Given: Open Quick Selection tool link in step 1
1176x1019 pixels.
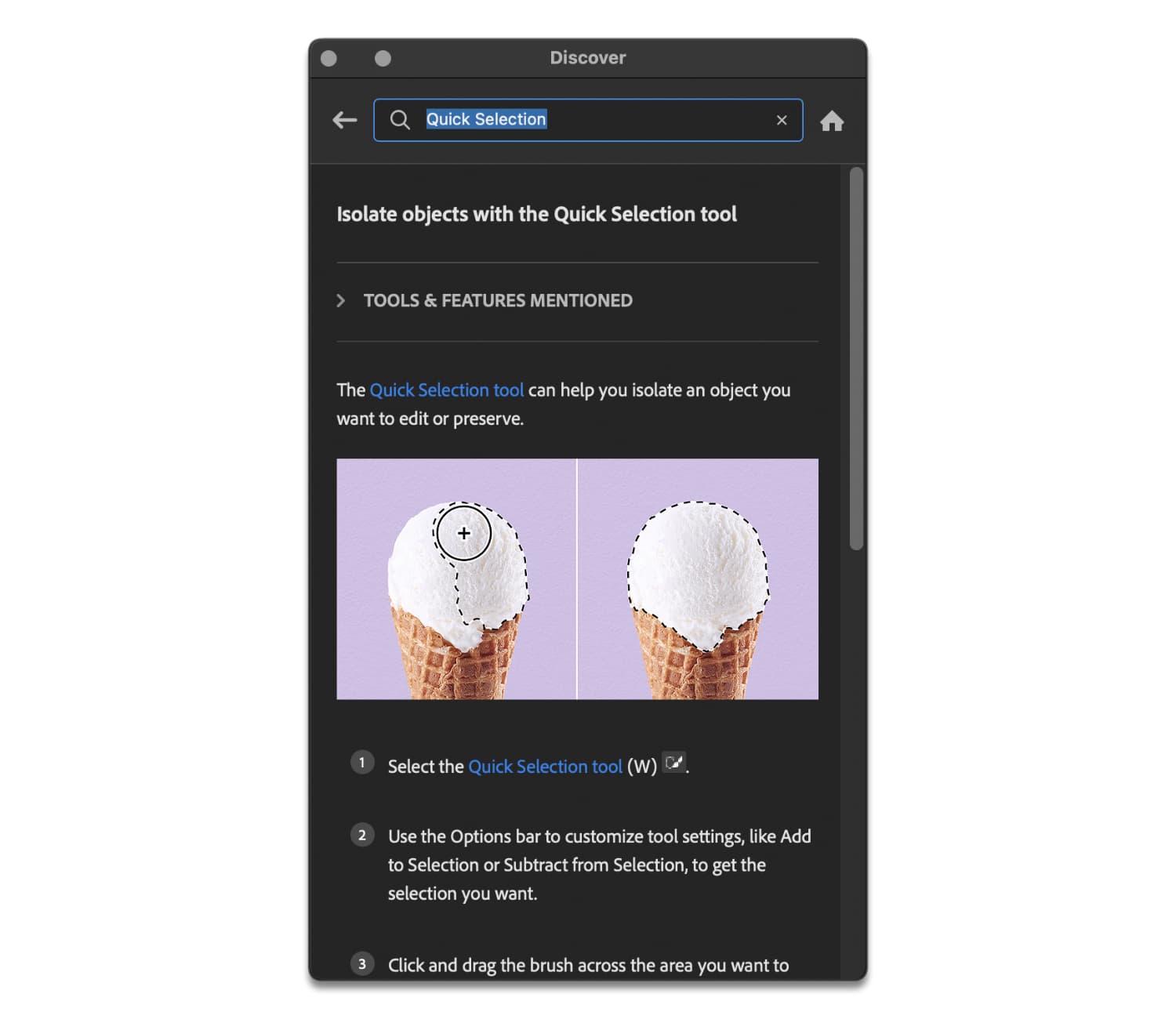Looking at the screenshot, I should (545, 766).
